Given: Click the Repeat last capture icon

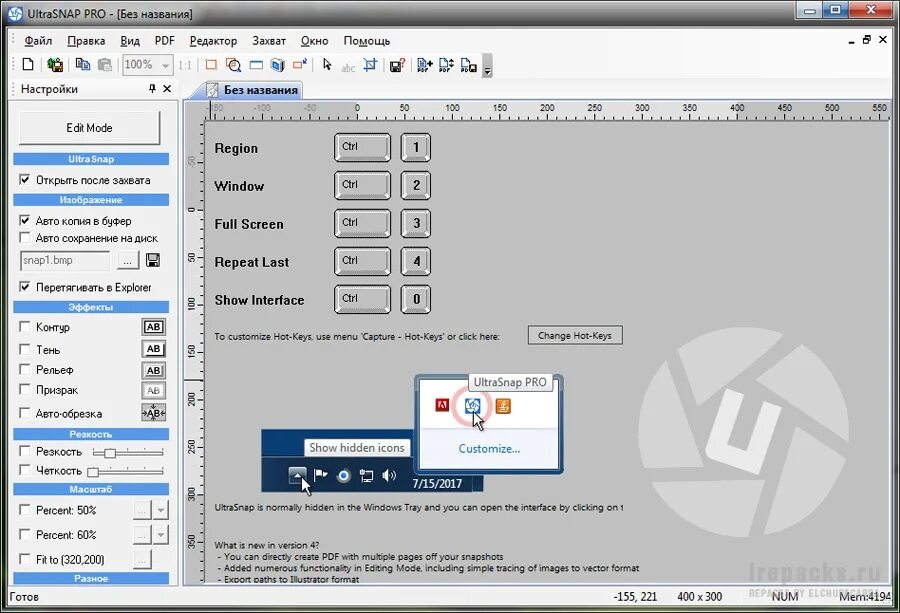Looking at the screenshot, I should click(x=300, y=64).
